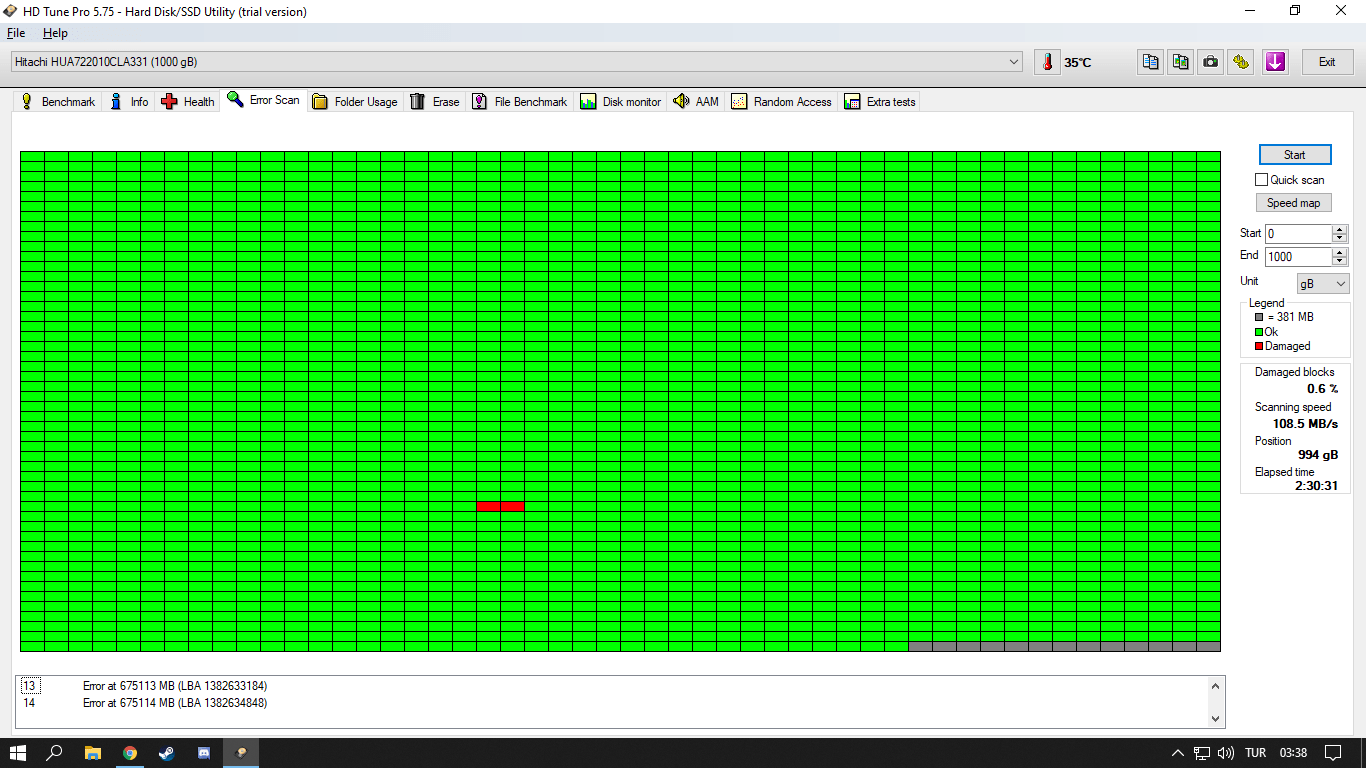Screen dimensions: 1366x768
Task: Open Windows taskbar search
Action: coord(55,753)
